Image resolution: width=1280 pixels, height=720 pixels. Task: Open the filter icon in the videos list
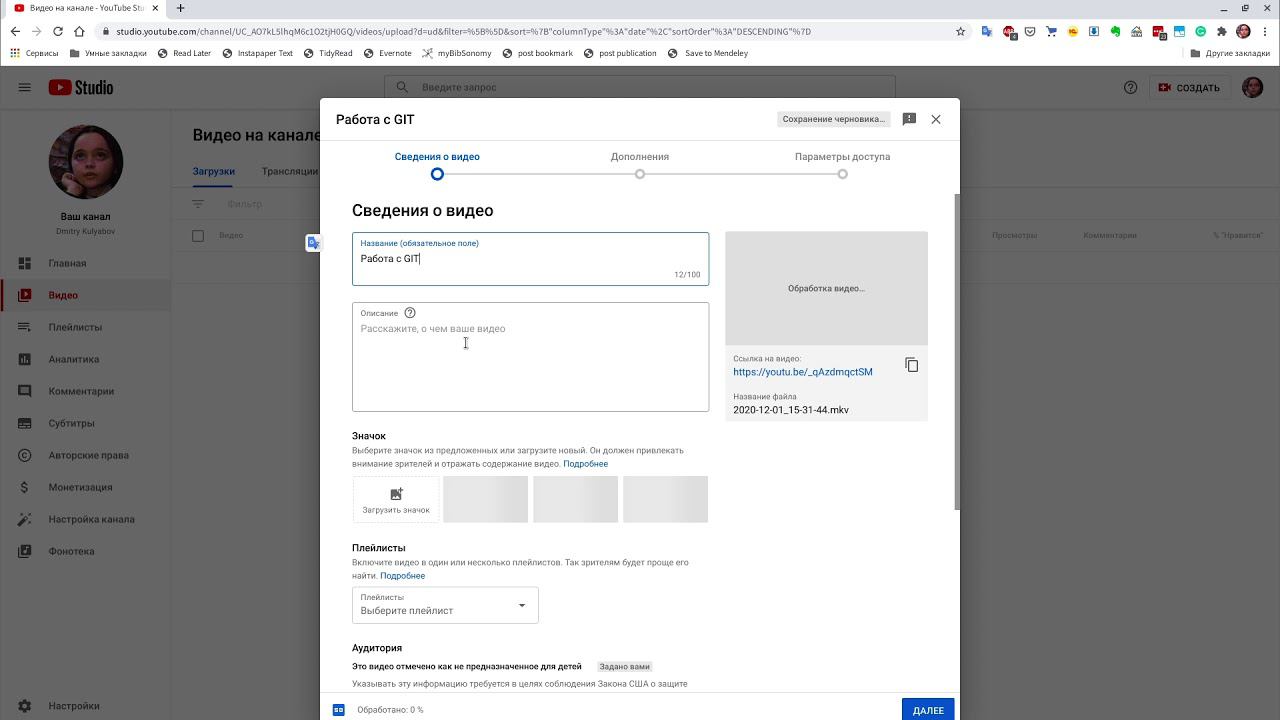[198, 204]
